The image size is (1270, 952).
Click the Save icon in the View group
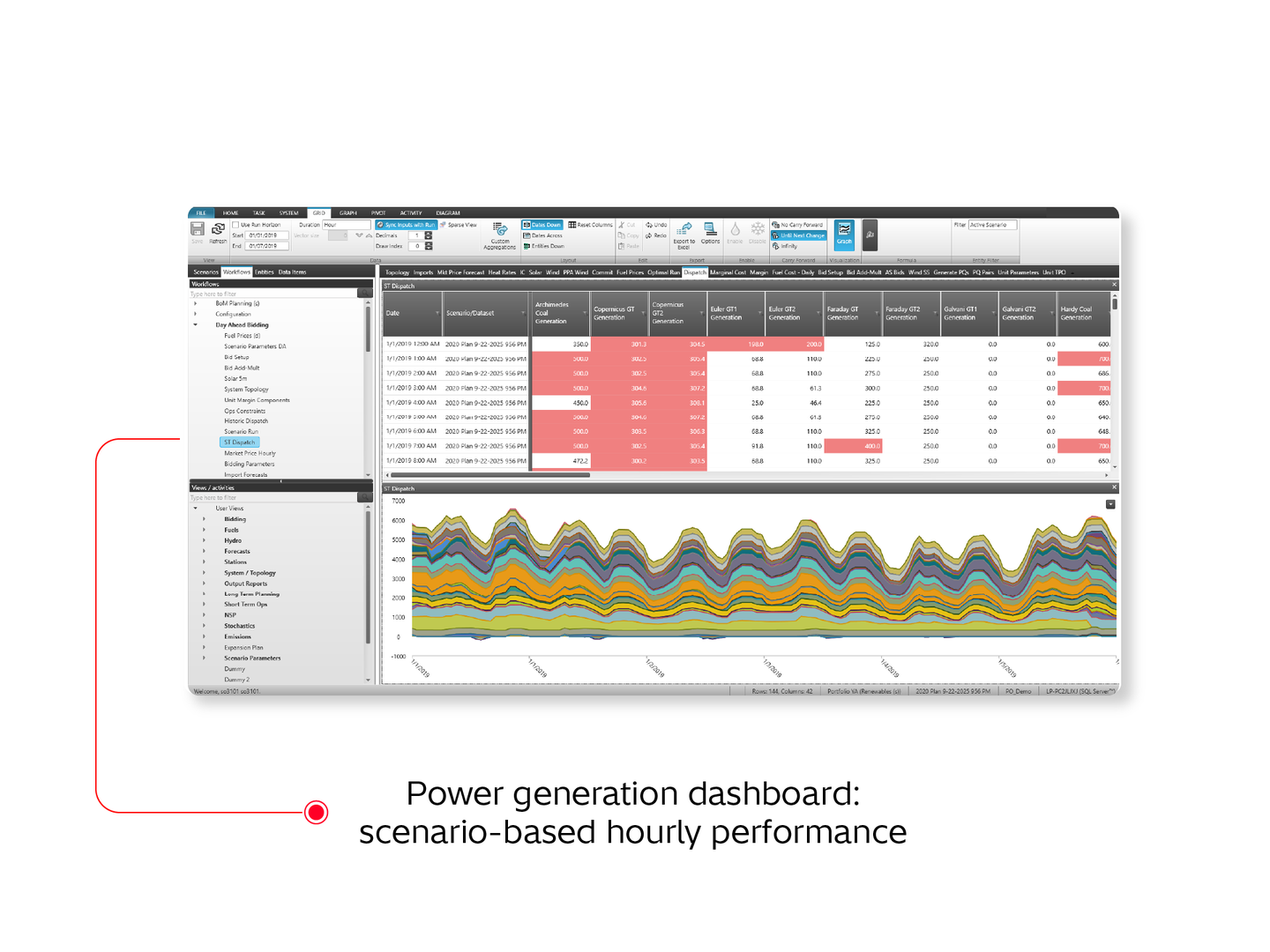pos(197,230)
